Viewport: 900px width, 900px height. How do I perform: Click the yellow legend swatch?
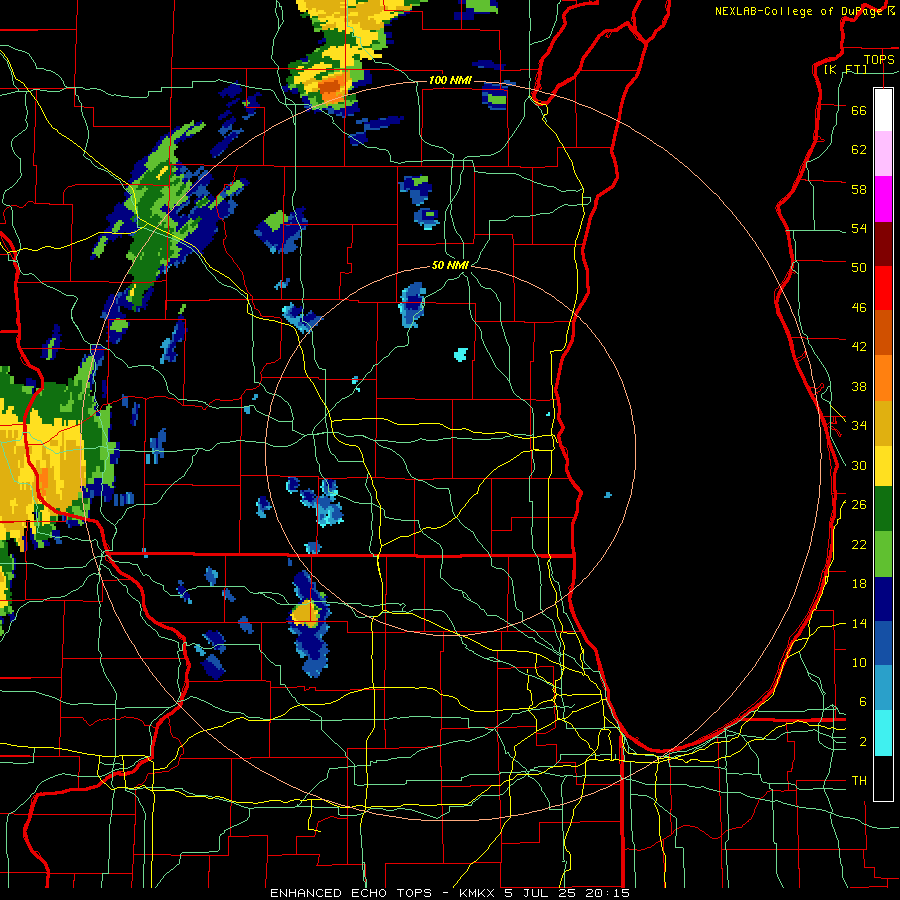tap(883, 465)
